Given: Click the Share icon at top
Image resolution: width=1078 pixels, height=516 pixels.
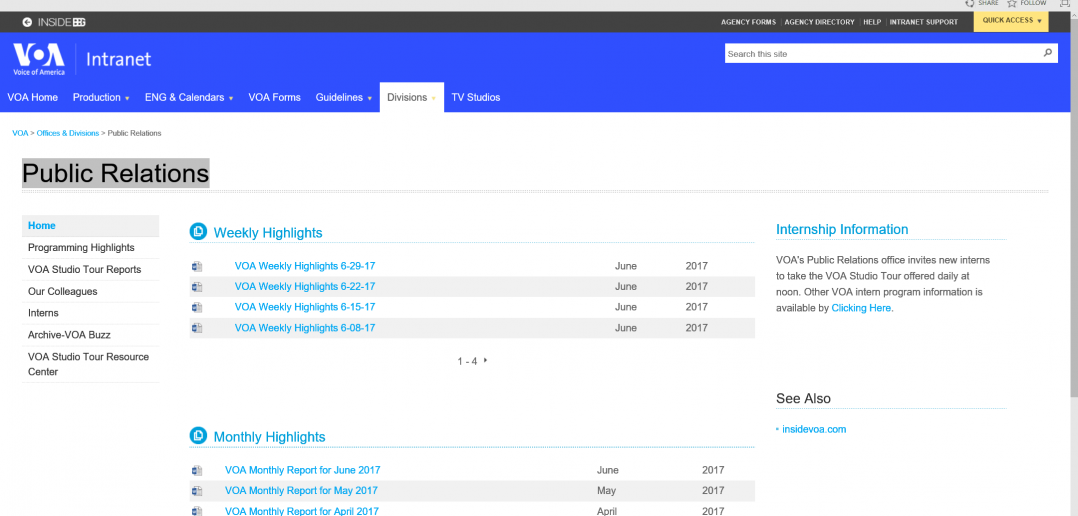Looking at the screenshot, I should 969,3.
